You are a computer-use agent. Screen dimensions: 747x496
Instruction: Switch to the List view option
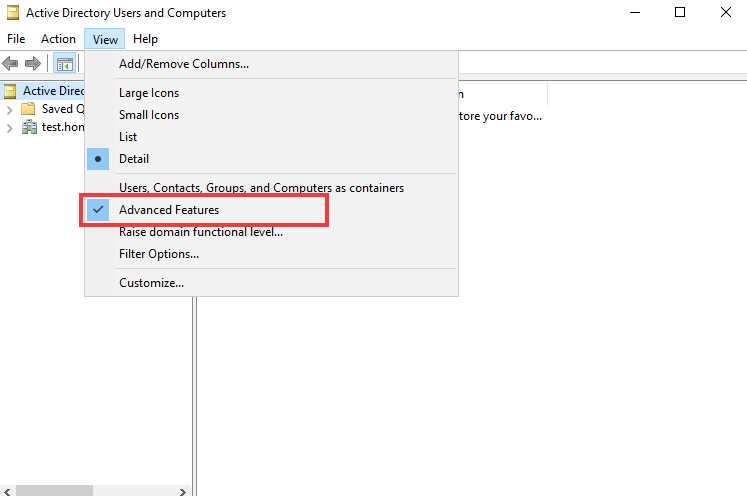click(x=128, y=137)
